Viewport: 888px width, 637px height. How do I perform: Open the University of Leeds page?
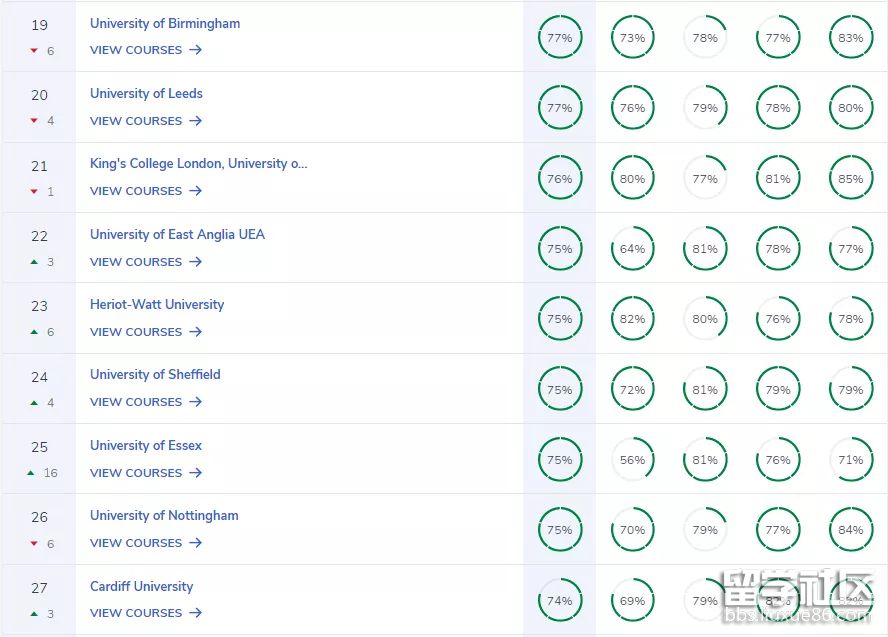[146, 94]
